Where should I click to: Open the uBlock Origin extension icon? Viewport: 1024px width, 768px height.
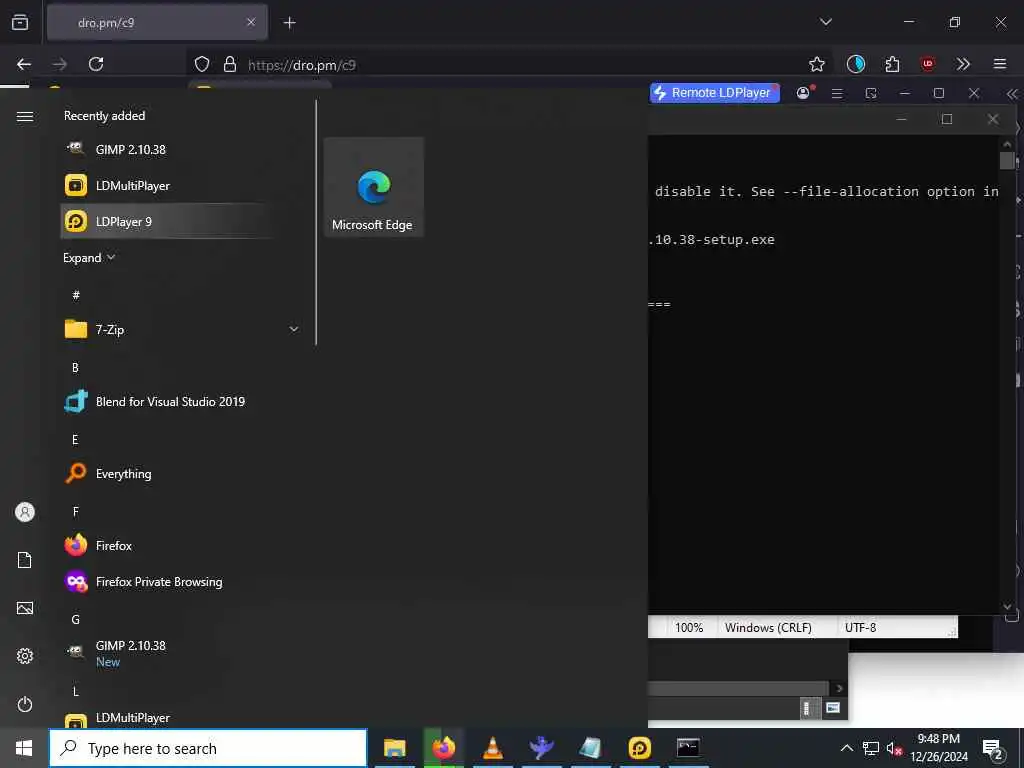pos(928,64)
